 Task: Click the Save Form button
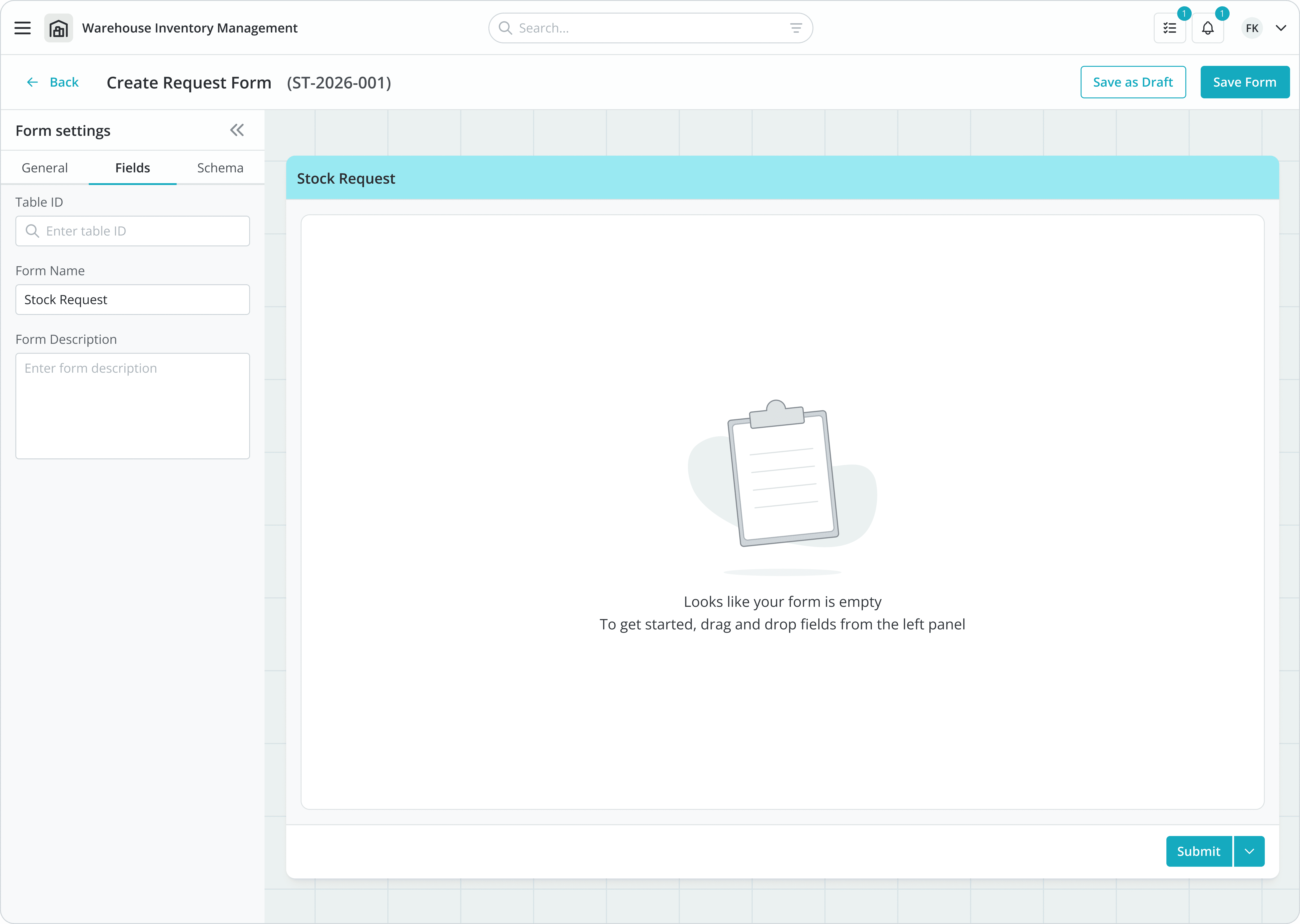pos(1244,82)
